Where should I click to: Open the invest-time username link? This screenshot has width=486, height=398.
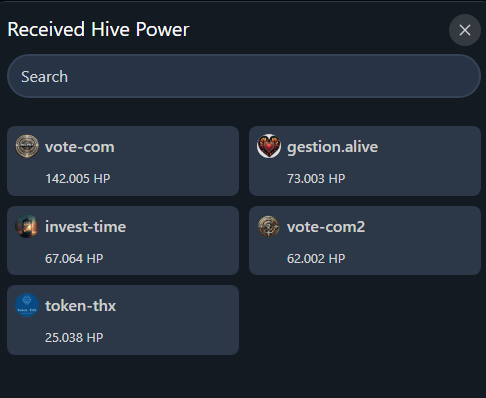click(x=85, y=227)
